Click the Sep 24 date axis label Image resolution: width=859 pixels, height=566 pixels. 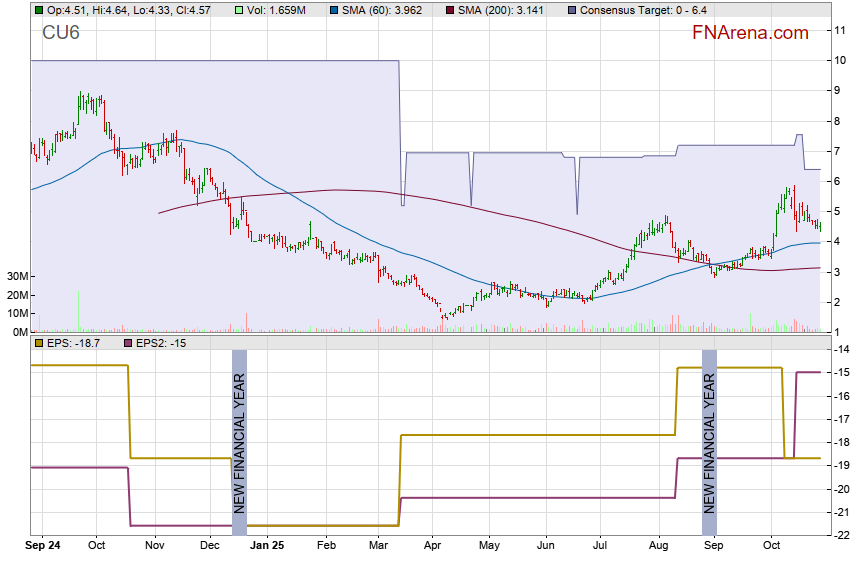42,547
